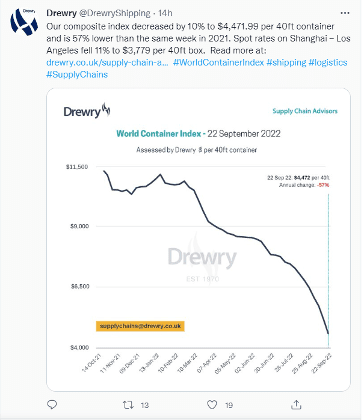Reply to the tweet via comment icon
The height and width of the screenshot is (420, 362).
[52, 405]
